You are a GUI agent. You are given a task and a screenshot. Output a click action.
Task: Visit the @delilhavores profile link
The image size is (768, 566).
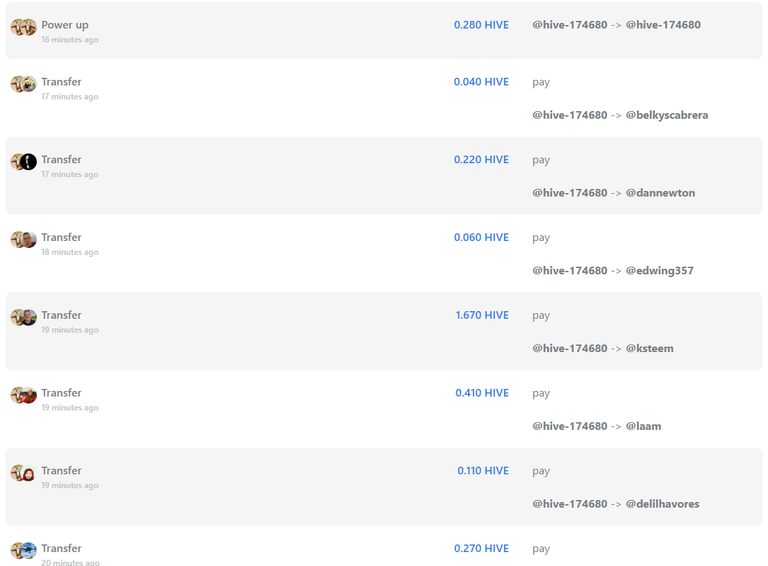coord(662,504)
